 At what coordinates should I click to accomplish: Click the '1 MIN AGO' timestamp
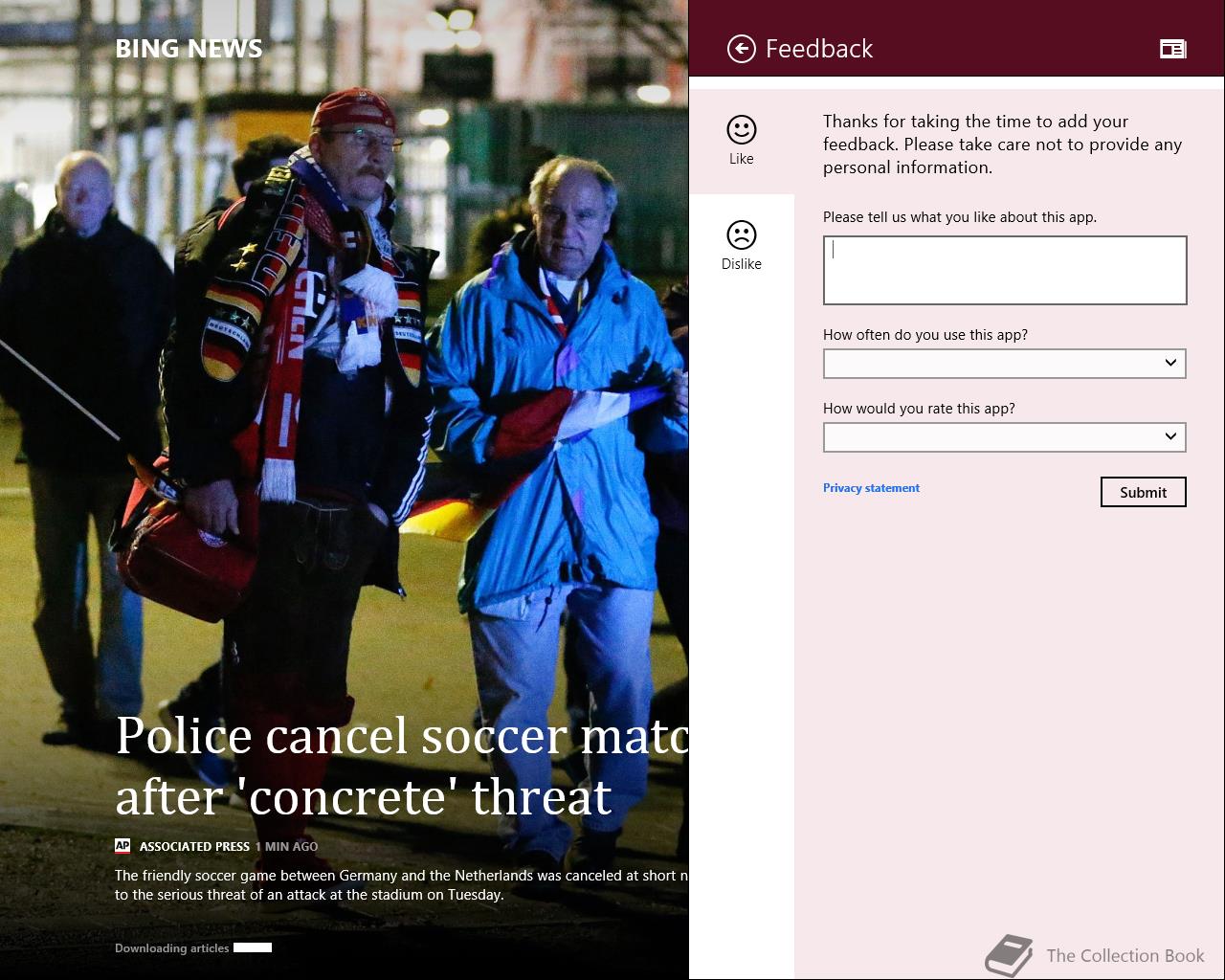click(286, 847)
